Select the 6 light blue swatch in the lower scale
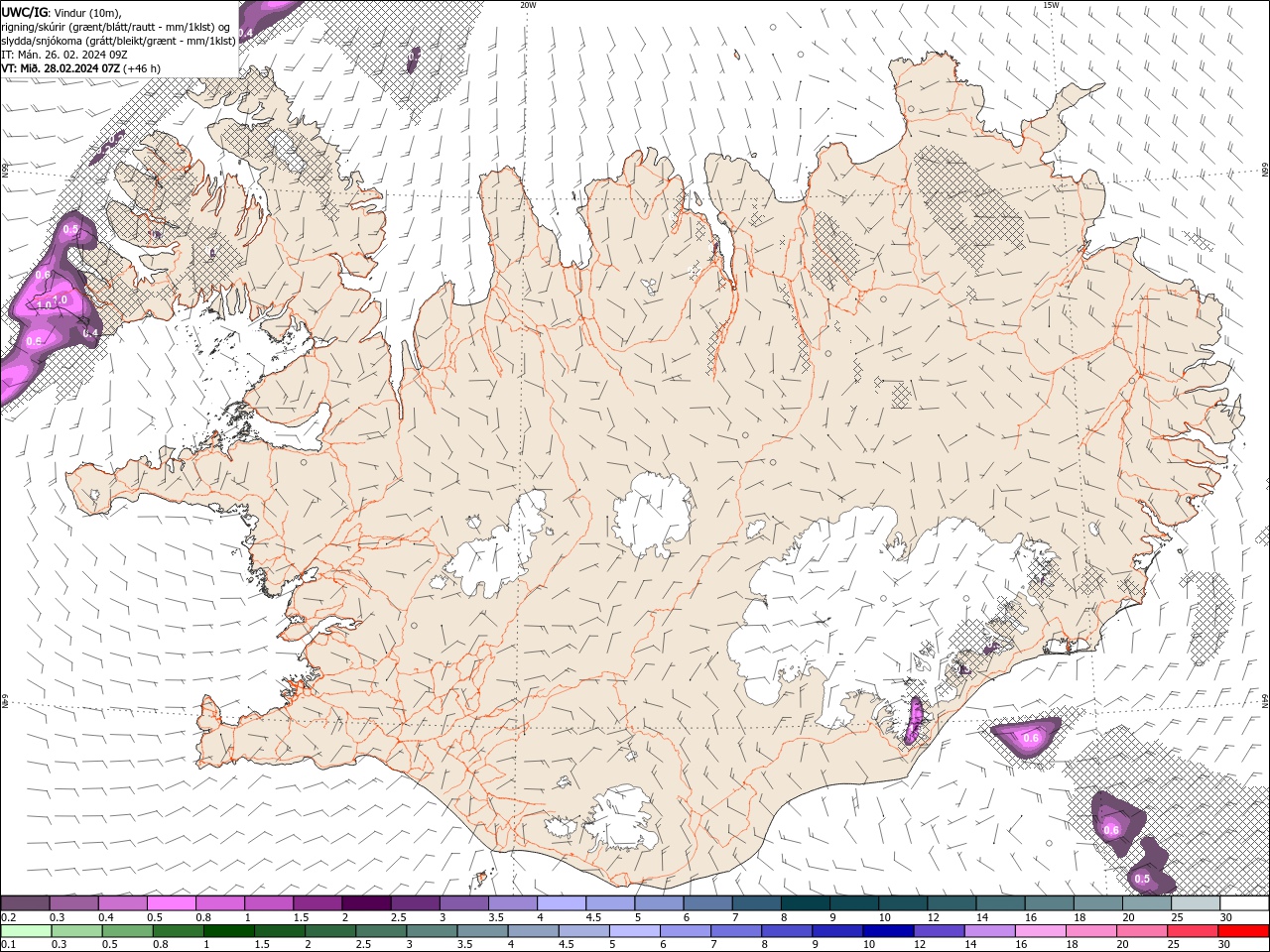This screenshot has height=952, width=1270. pyautogui.click(x=685, y=931)
